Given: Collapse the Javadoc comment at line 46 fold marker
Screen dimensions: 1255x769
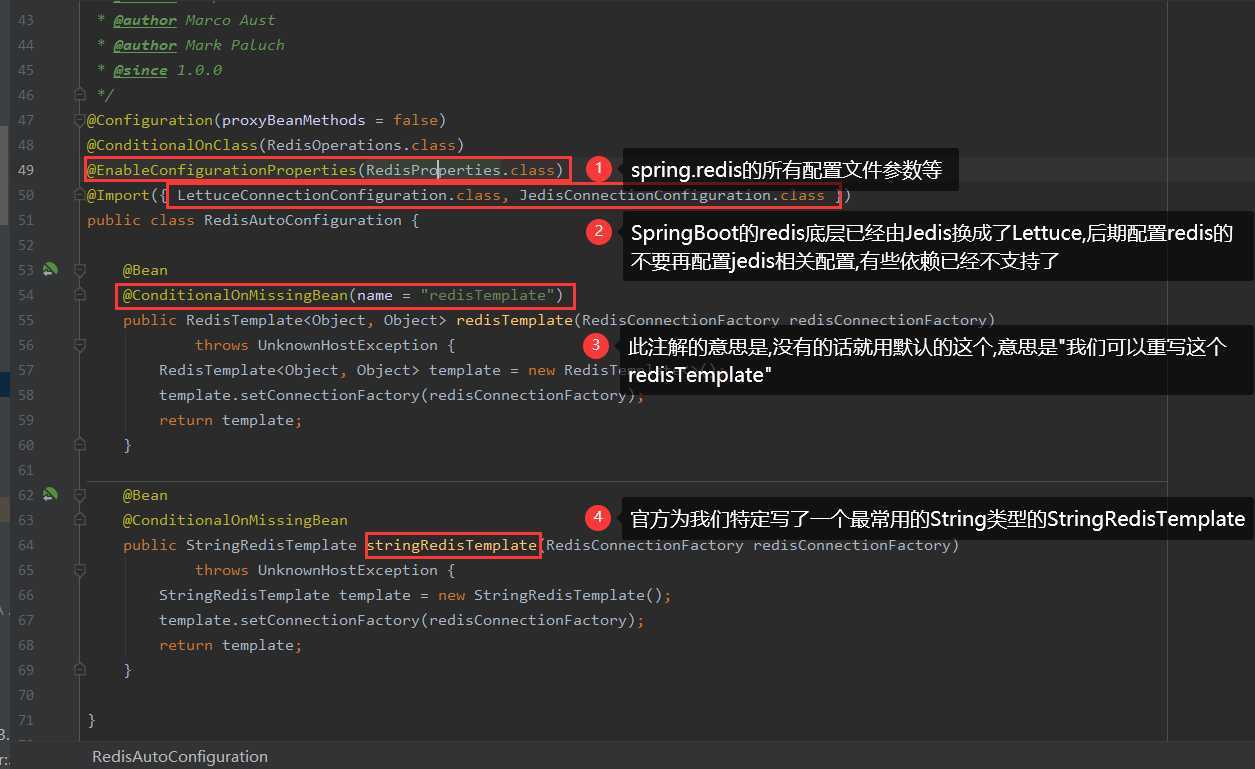Looking at the screenshot, I should pos(80,95).
